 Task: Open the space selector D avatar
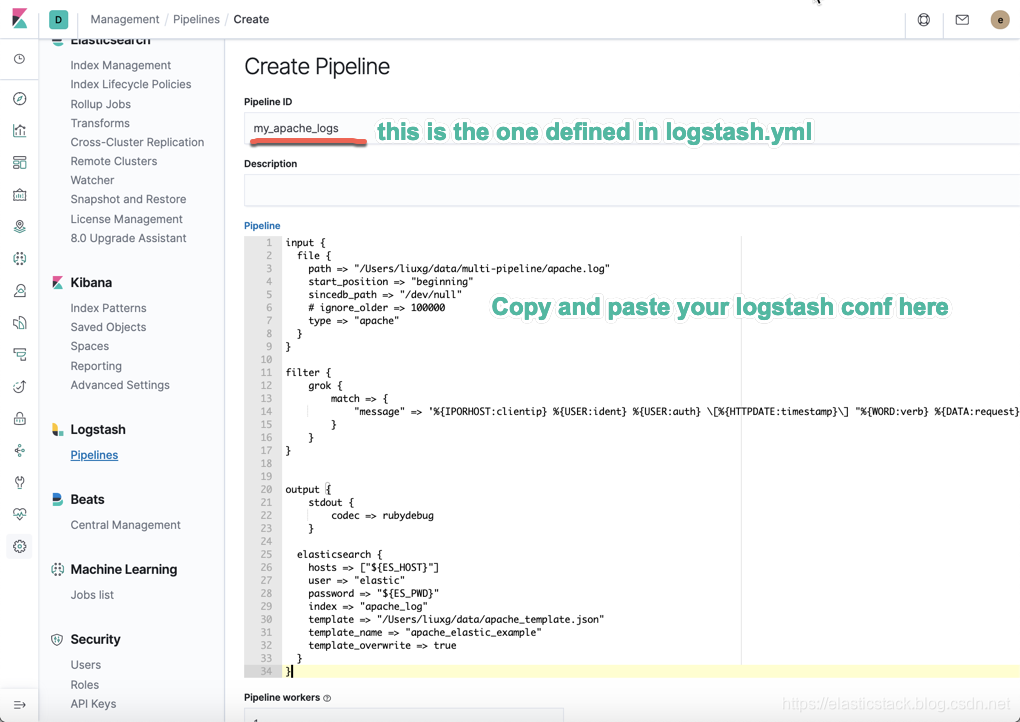(59, 20)
